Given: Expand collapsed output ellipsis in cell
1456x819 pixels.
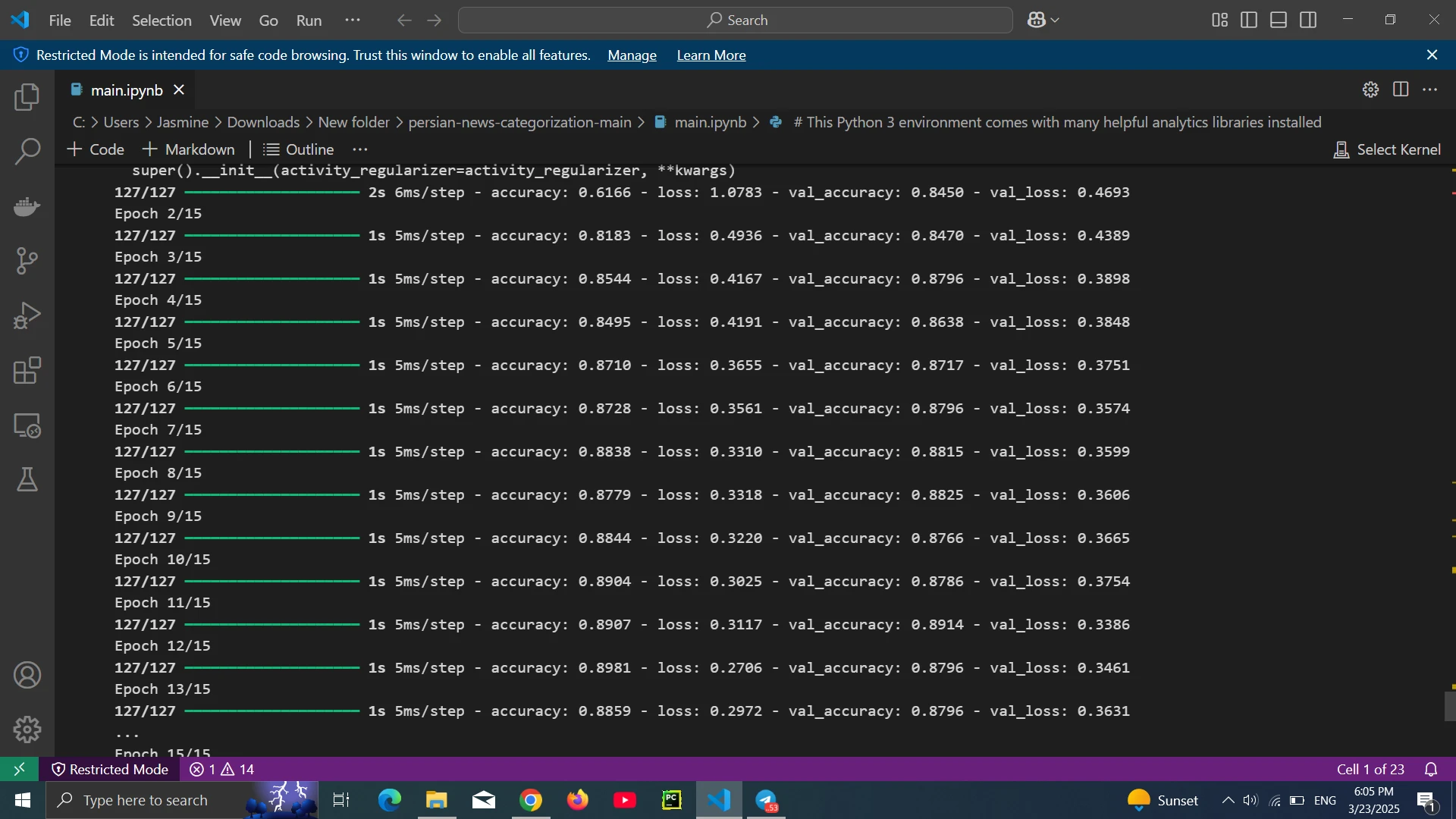Looking at the screenshot, I should [x=127, y=734].
